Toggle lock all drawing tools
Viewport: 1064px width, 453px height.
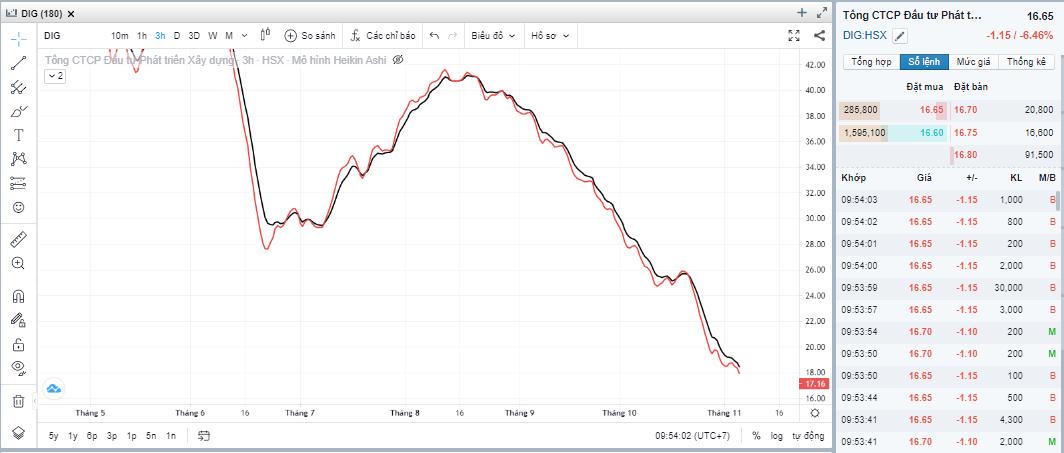coord(18,344)
